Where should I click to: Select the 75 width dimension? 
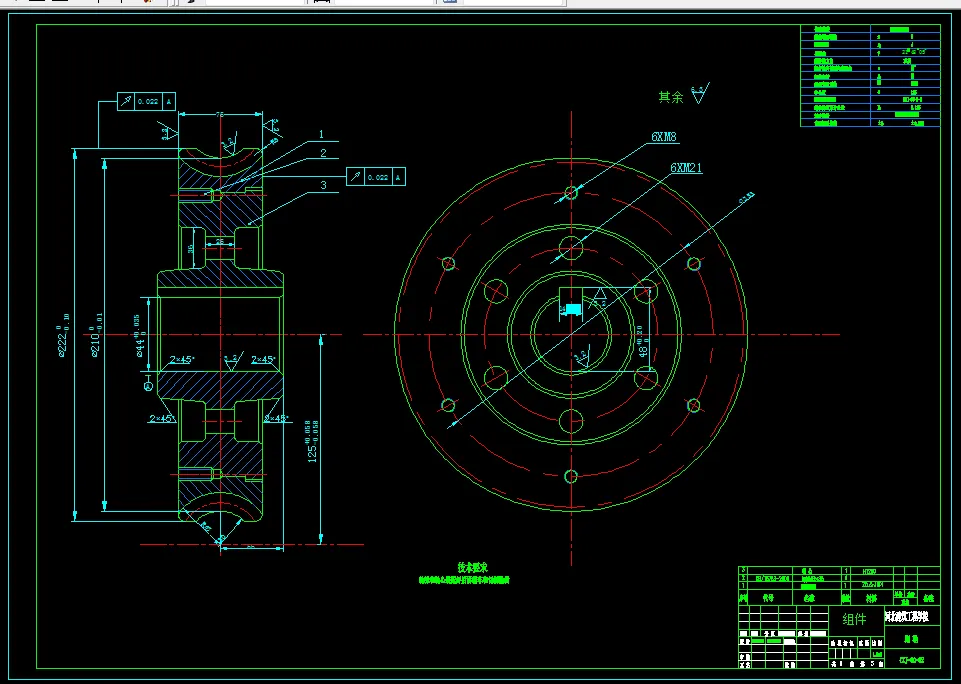click(x=220, y=114)
